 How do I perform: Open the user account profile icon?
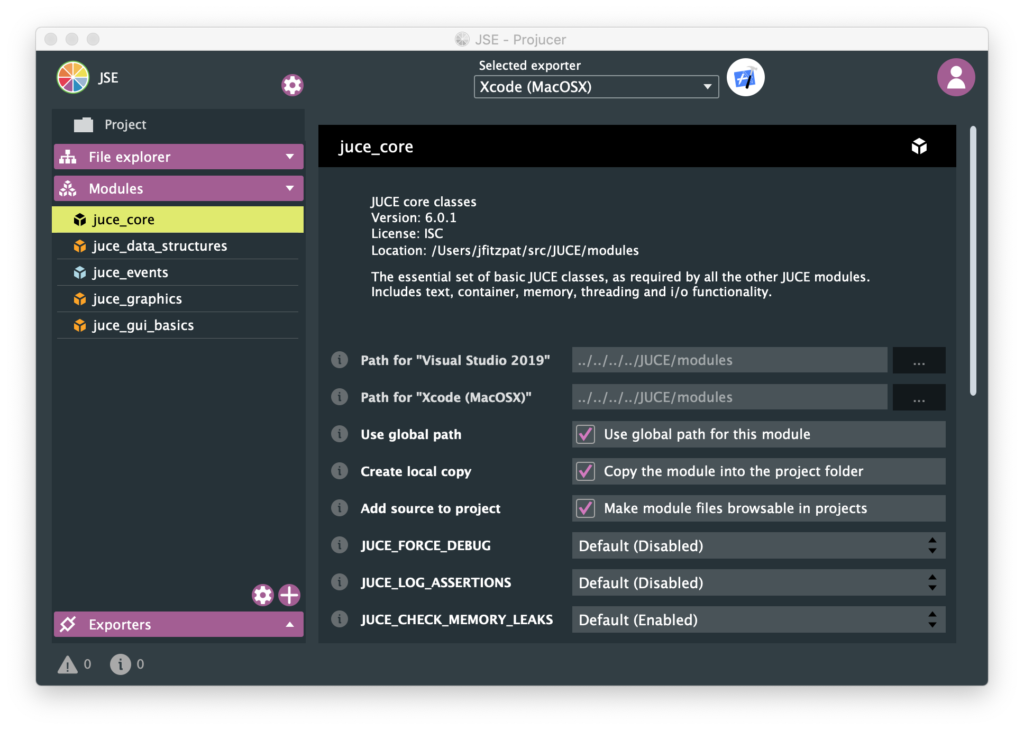coord(955,78)
